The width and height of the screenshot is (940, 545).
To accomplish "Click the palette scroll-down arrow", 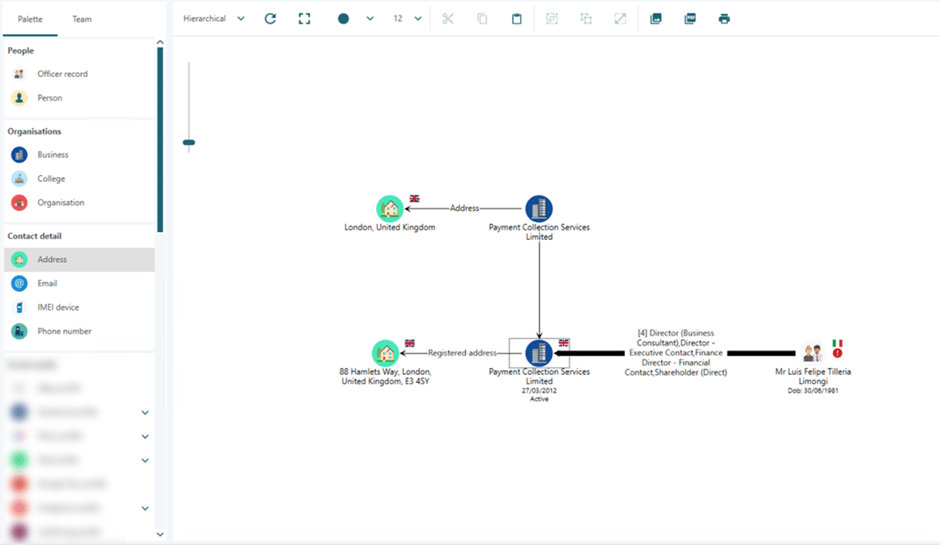I will tap(160, 534).
